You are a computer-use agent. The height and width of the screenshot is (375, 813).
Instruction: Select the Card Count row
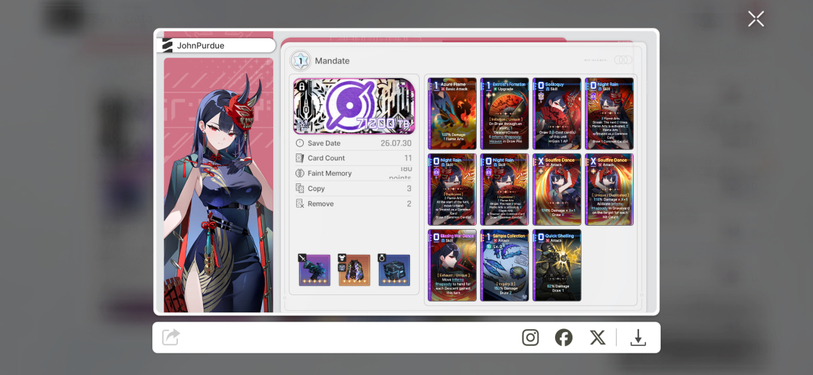(x=354, y=158)
